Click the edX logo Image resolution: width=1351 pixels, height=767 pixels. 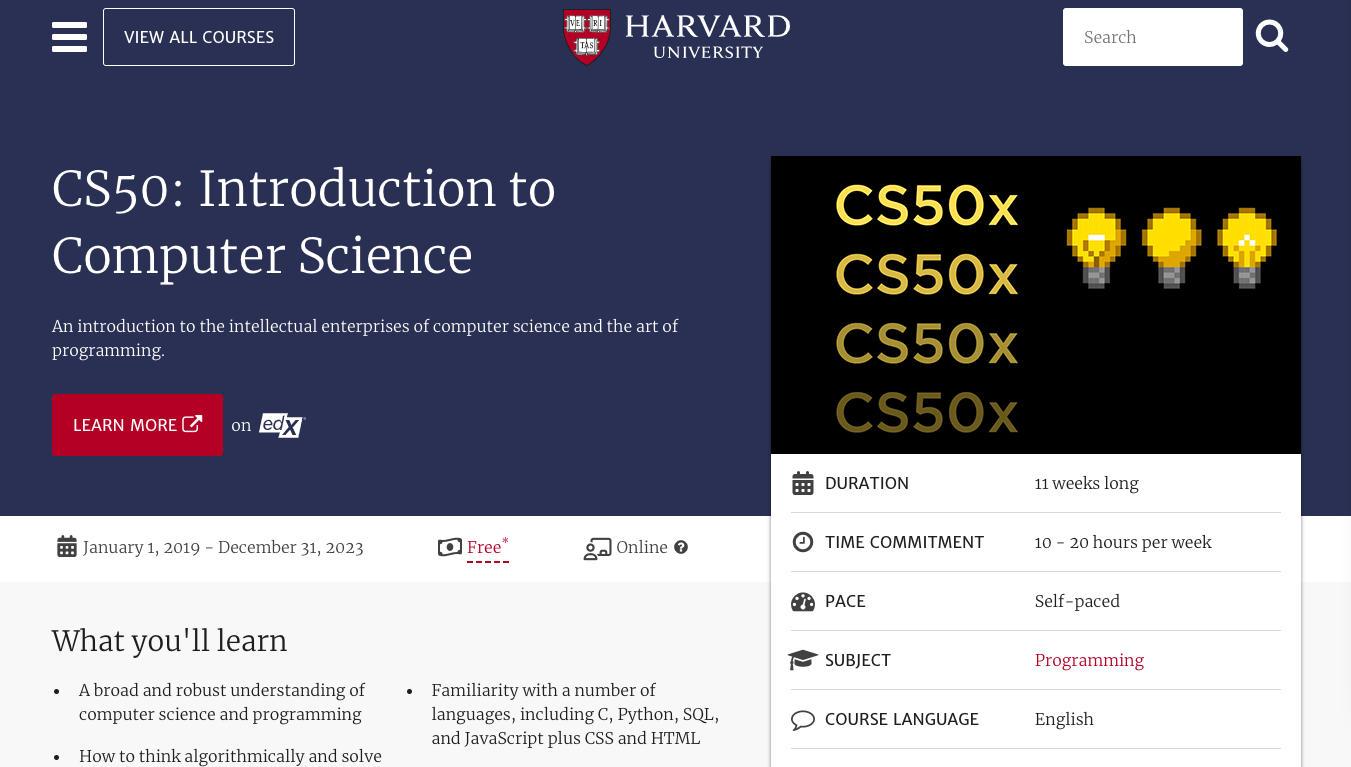coord(281,425)
